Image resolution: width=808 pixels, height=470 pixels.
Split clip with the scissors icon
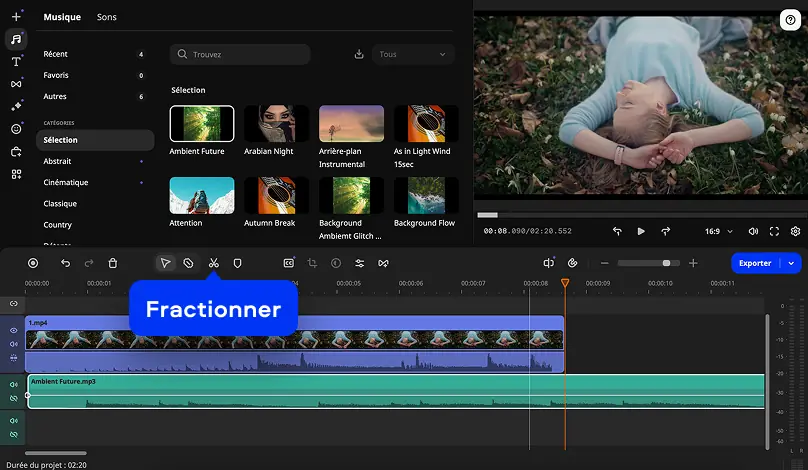tap(213, 263)
